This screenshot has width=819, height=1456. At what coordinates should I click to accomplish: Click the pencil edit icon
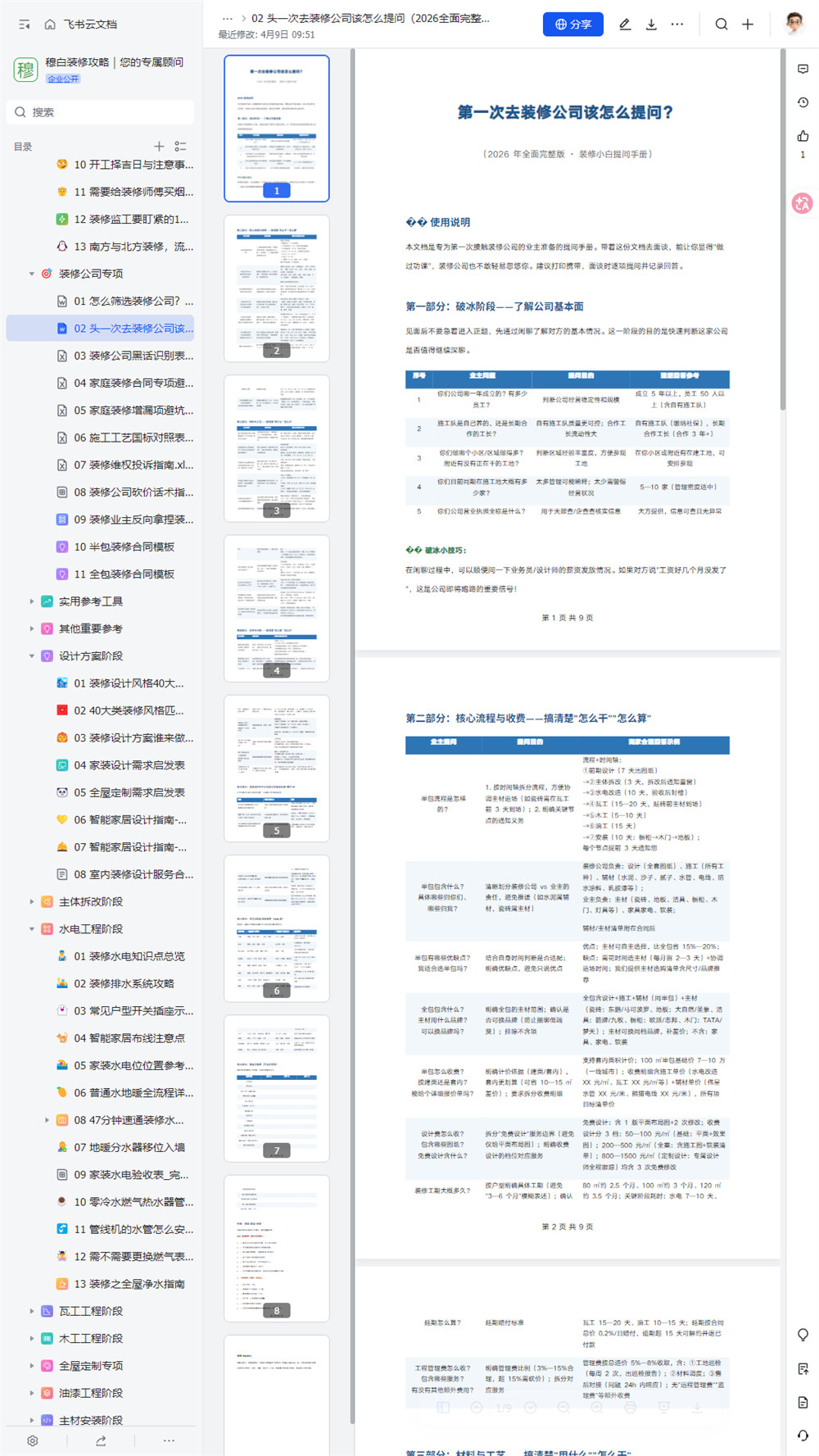[625, 25]
